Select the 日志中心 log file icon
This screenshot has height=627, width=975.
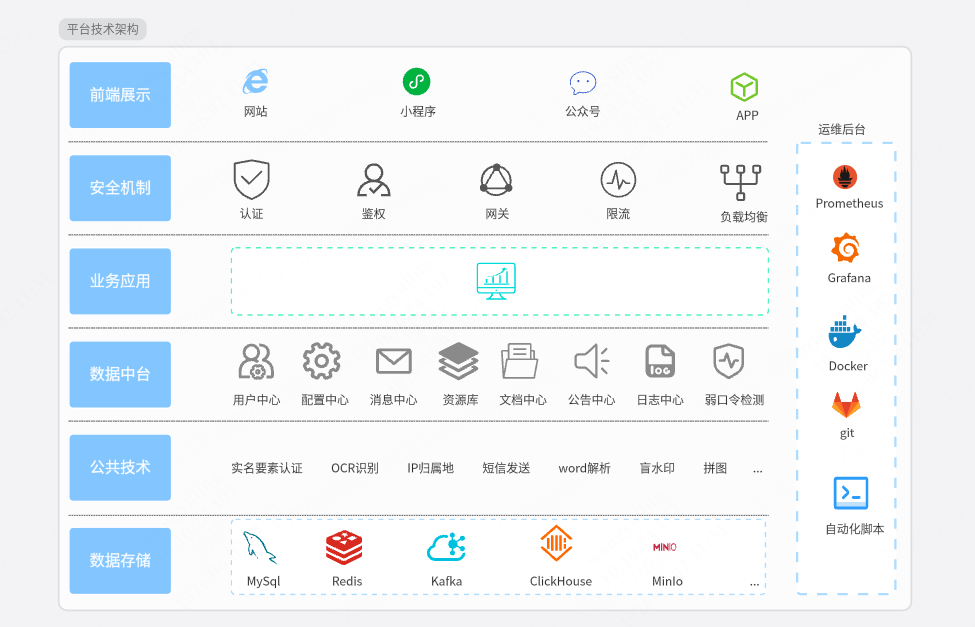click(x=660, y=361)
